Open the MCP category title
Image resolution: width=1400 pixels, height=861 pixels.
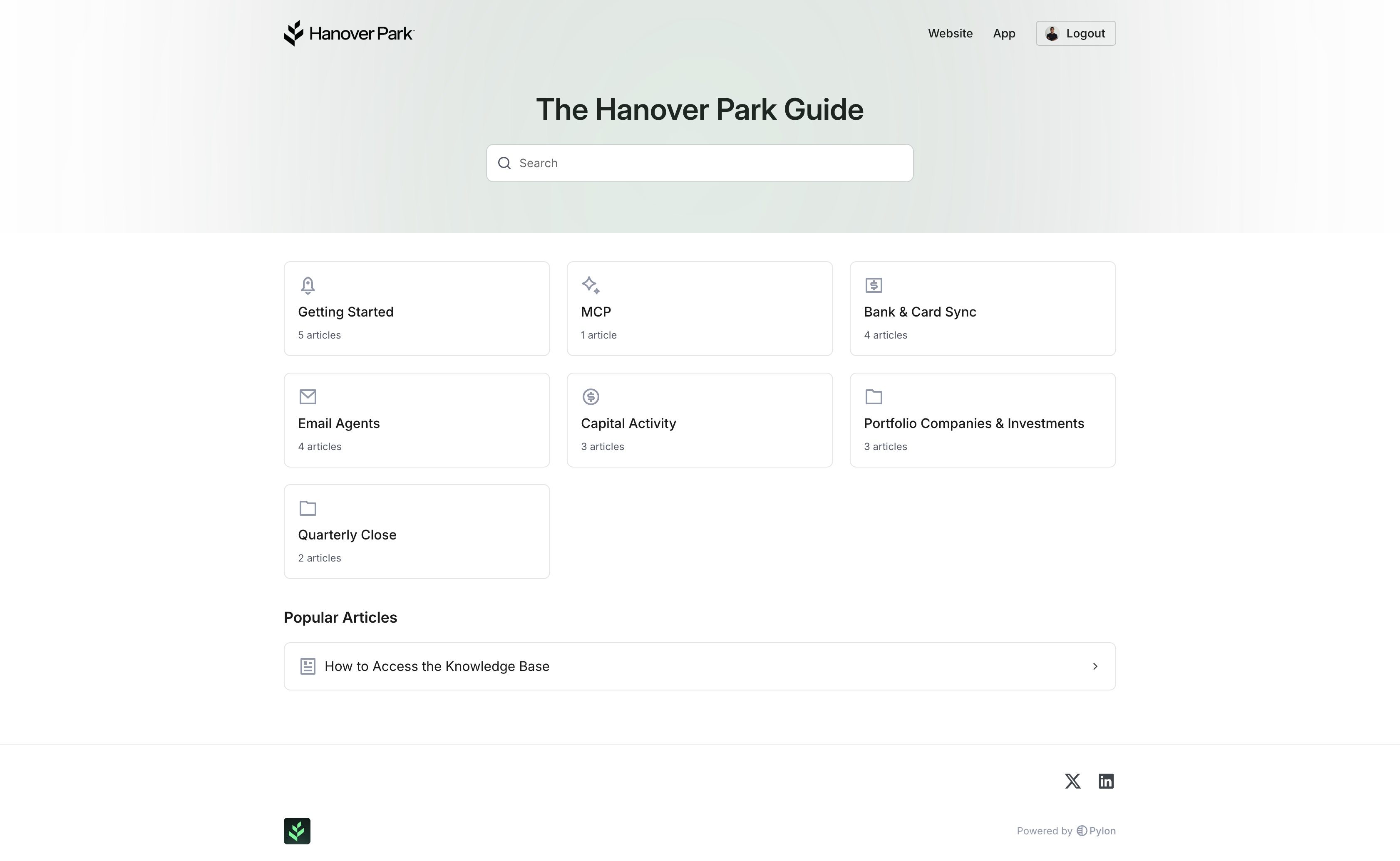[x=596, y=312]
